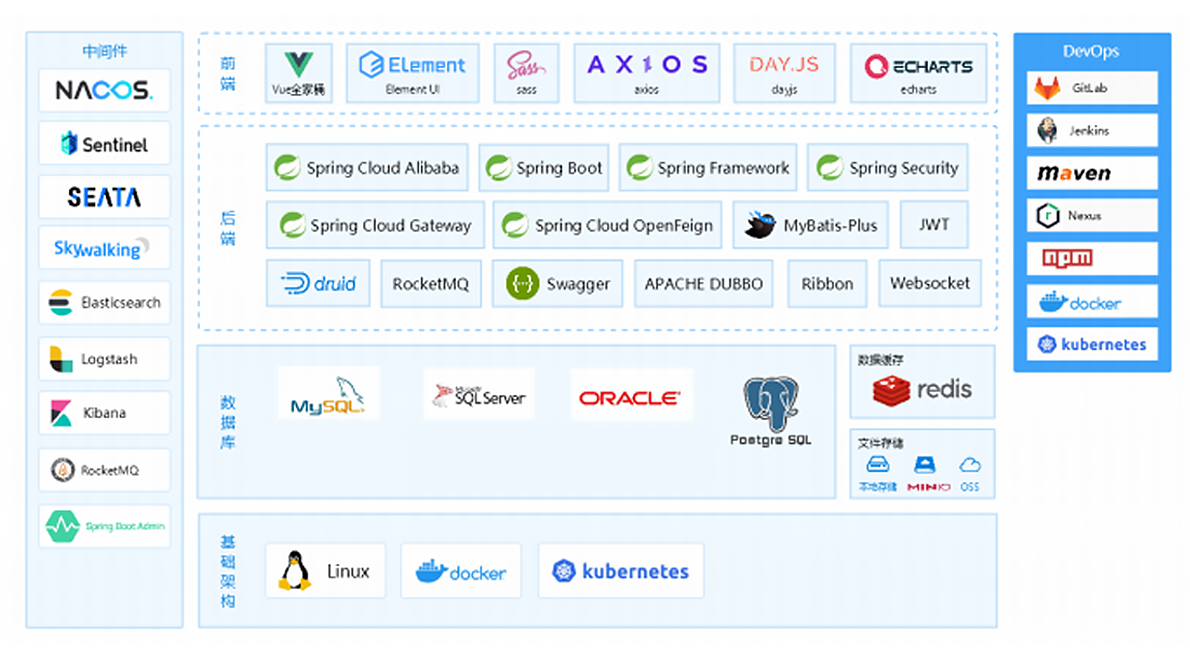
Task: Select Spring Cloud OpenFeign leaf icon
Action: tap(515, 225)
